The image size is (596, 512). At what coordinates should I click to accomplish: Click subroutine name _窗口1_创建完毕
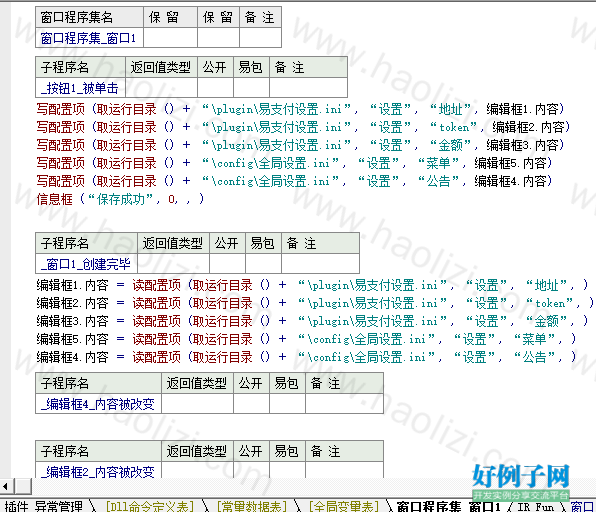86,263
